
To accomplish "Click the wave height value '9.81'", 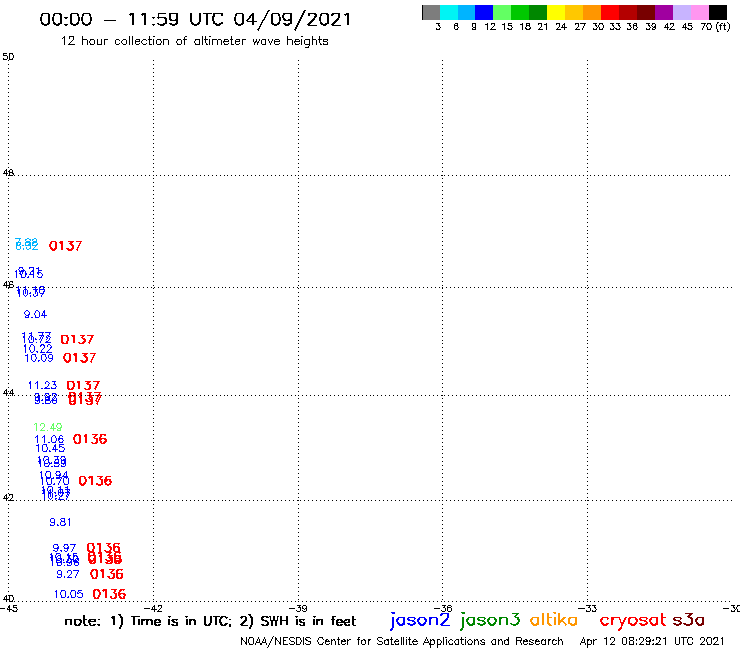I will 60,522.
